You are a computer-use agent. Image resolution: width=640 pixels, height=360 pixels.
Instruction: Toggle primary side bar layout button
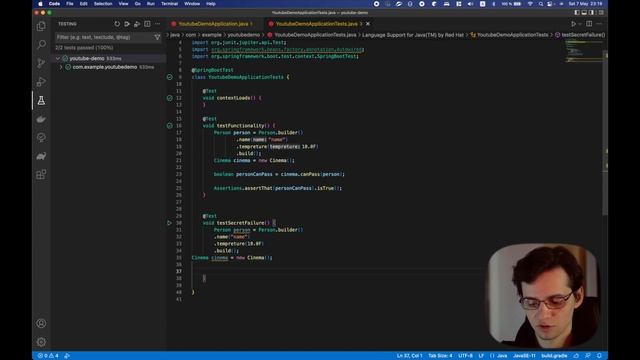coord(577,13)
